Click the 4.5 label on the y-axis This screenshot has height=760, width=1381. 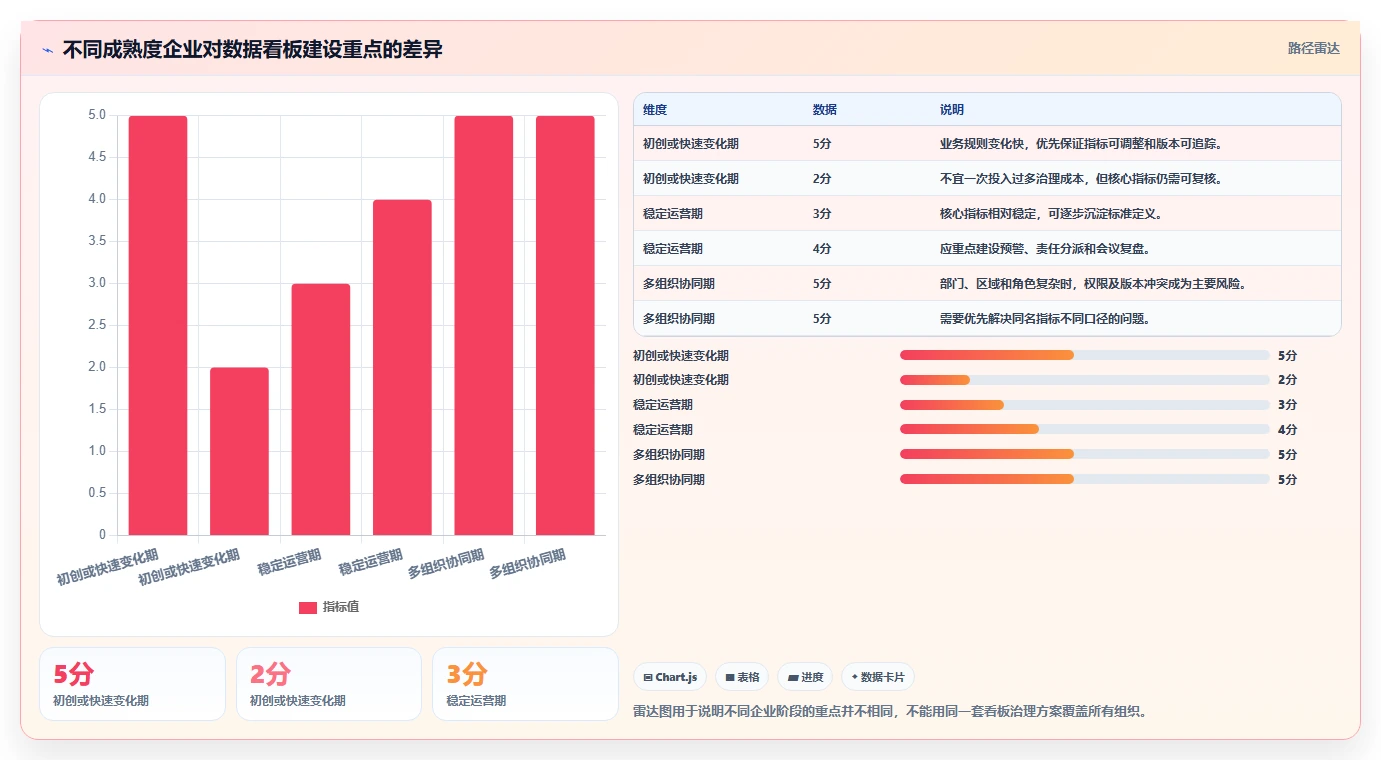pyautogui.click(x=96, y=157)
